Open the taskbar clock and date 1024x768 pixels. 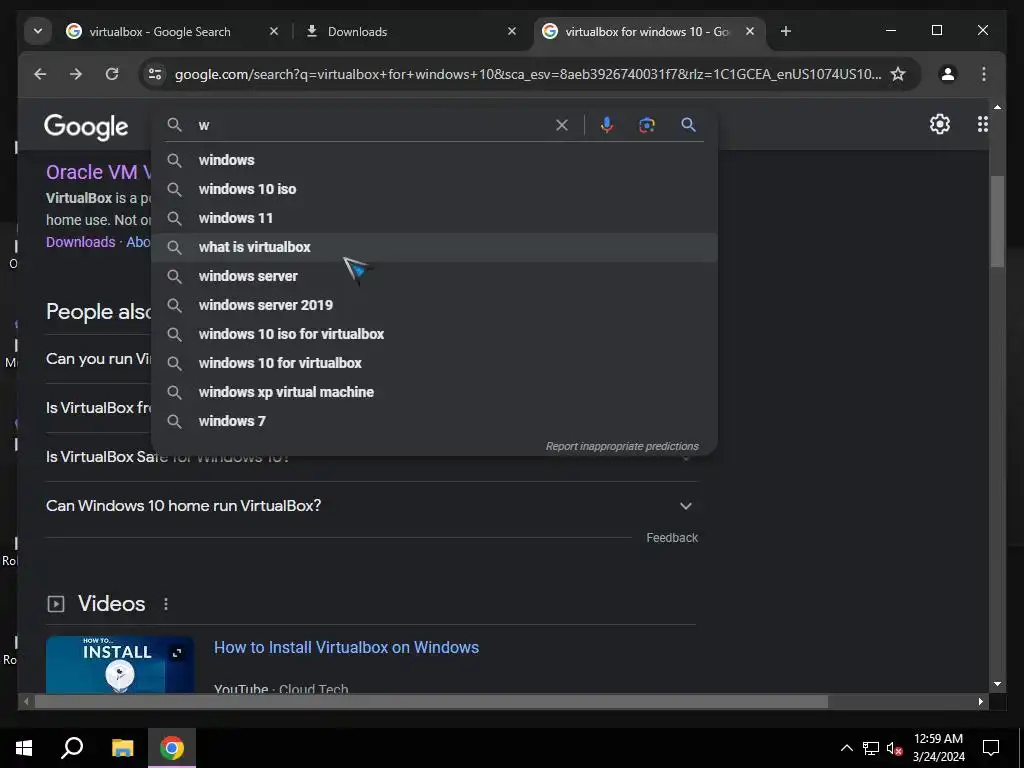click(938, 748)
